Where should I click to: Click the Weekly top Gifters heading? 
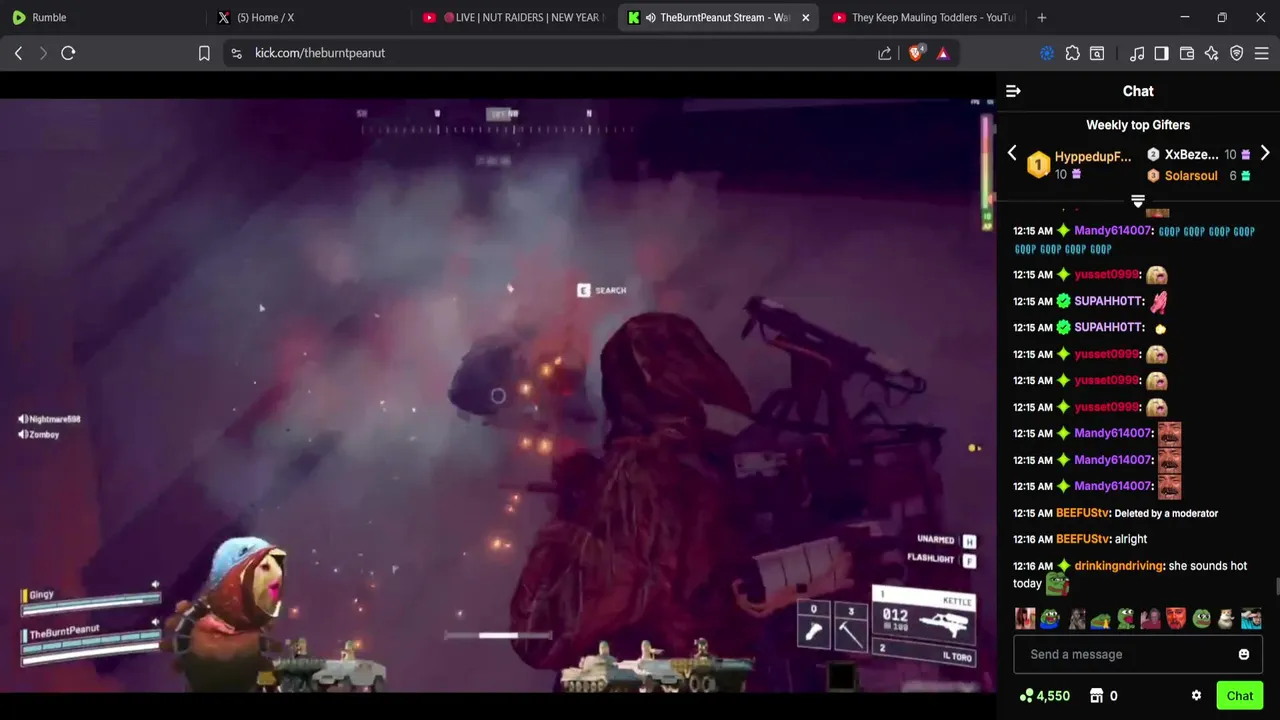tap(1138, 125)
